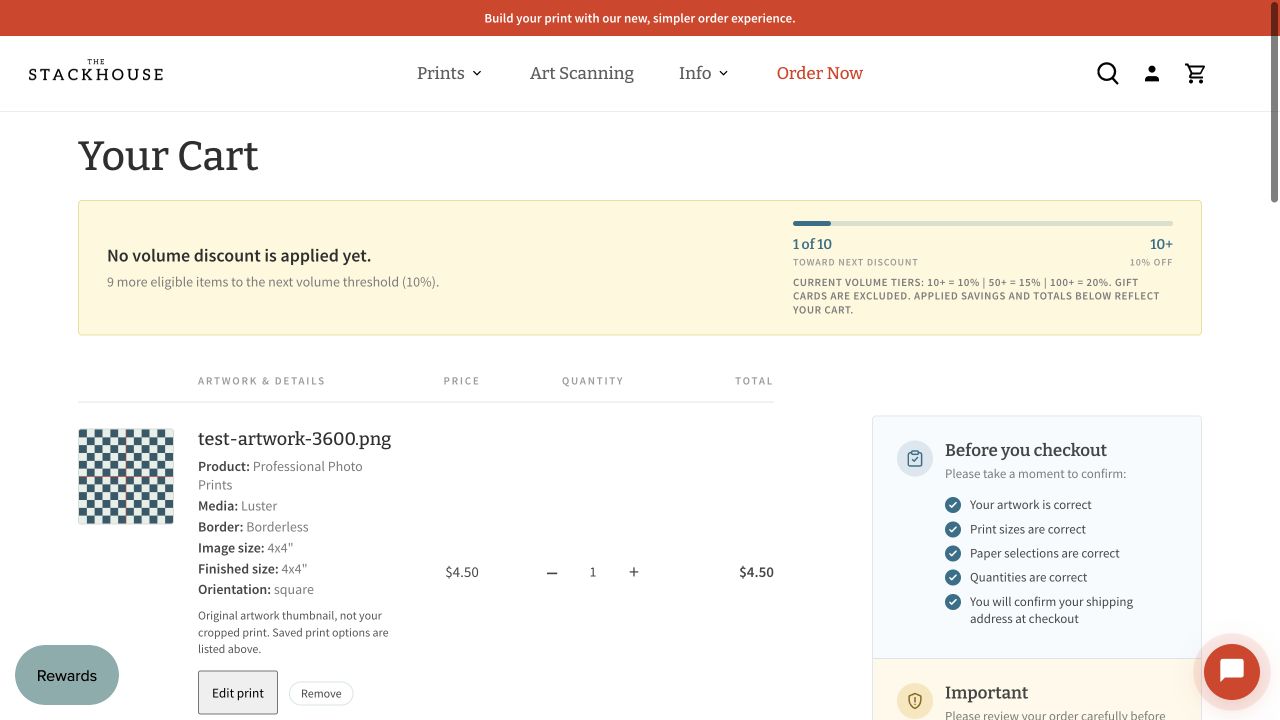Screen dimensions: 1280x720
Task: Click 'No volume discount is applied yet.' text
Action: coord(239,255)
